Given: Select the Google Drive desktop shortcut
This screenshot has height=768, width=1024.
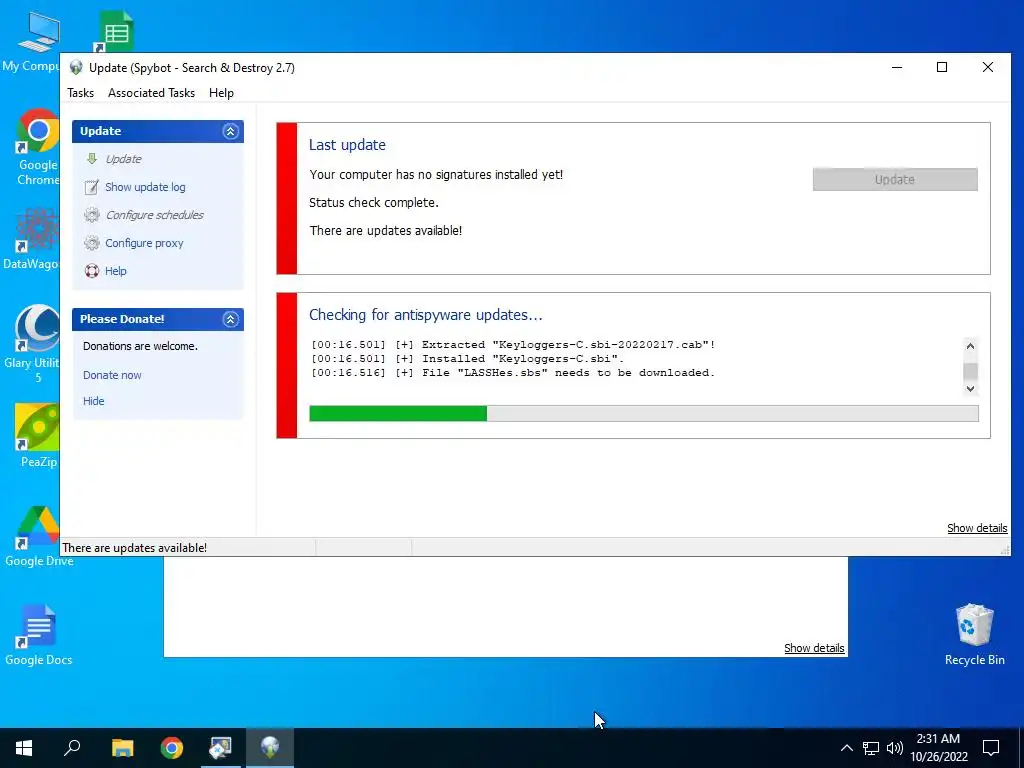Looking at the screenshot, I should [x=39, y=537].
